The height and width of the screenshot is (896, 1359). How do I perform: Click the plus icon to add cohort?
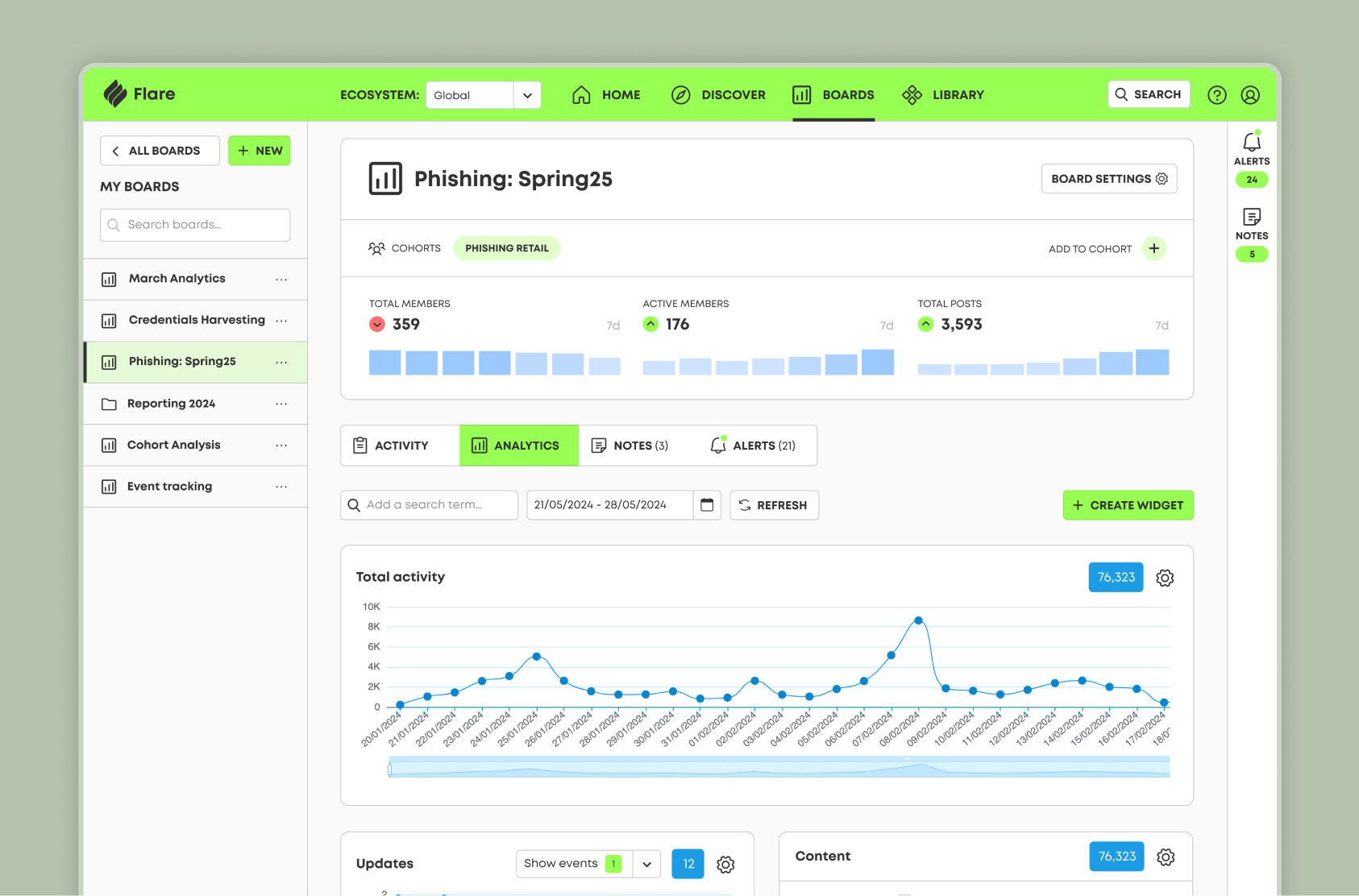tap(1153, 249)
